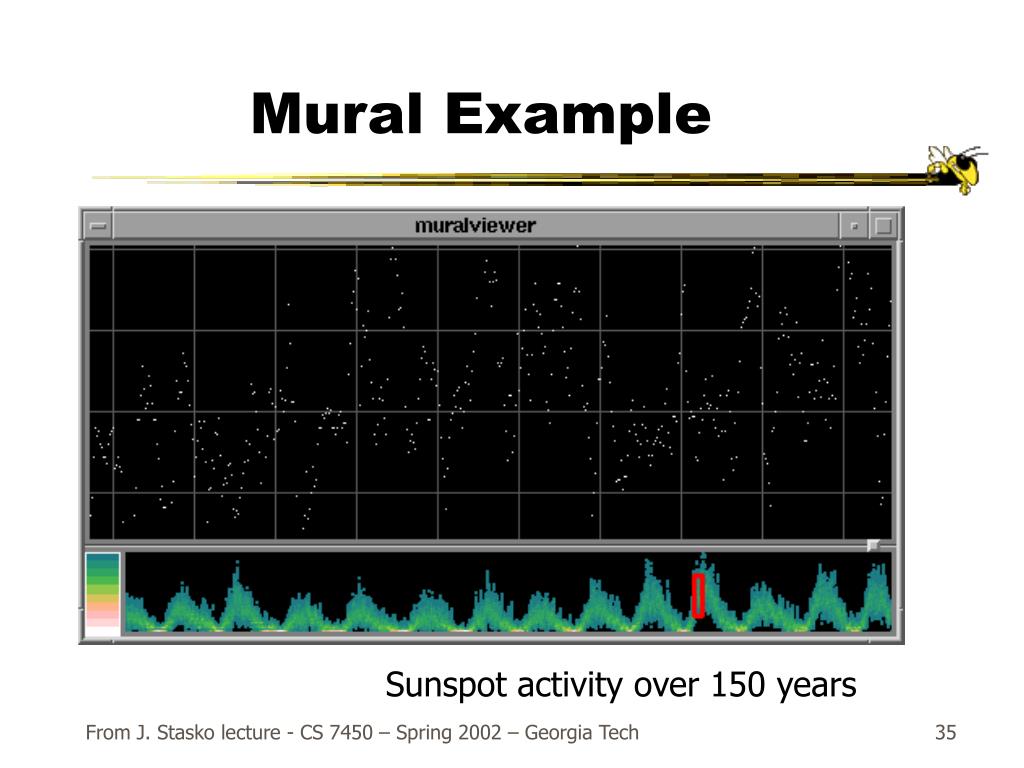Click the muralviewer minimize dot button
This screenshot has width=1024, height=768.
854,227
